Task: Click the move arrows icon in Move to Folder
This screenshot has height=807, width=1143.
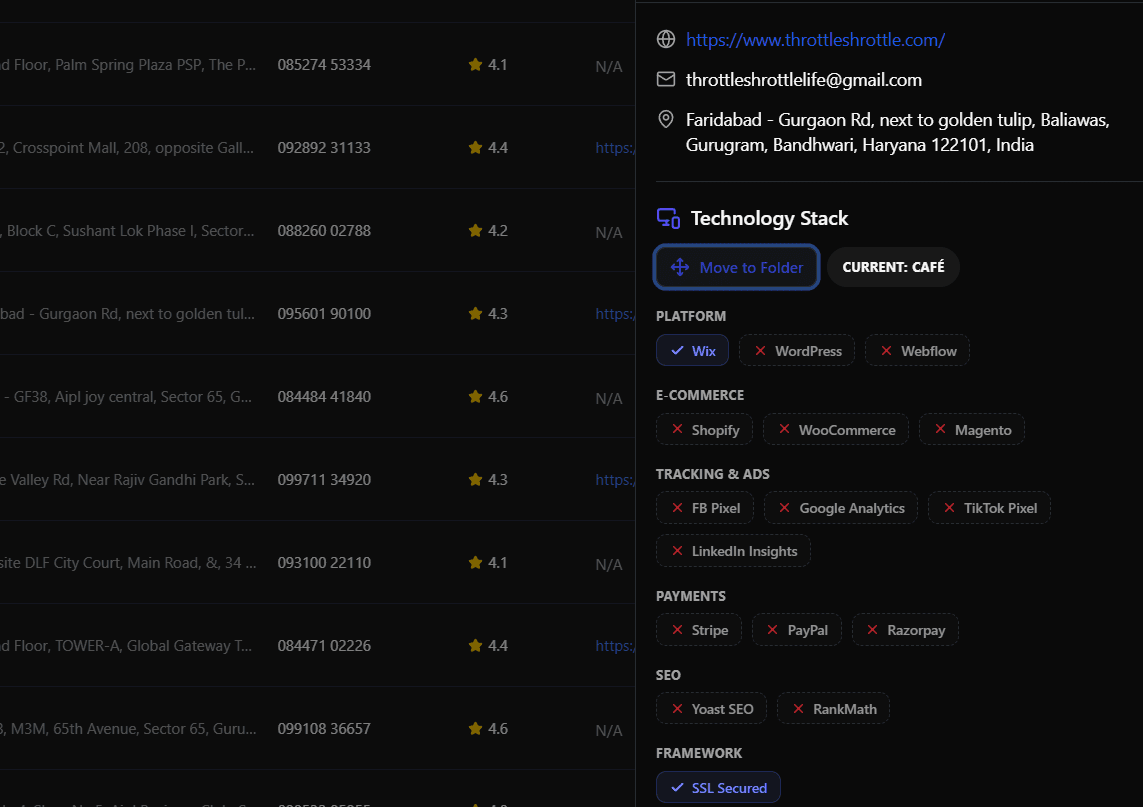Action: pos(679,267)
